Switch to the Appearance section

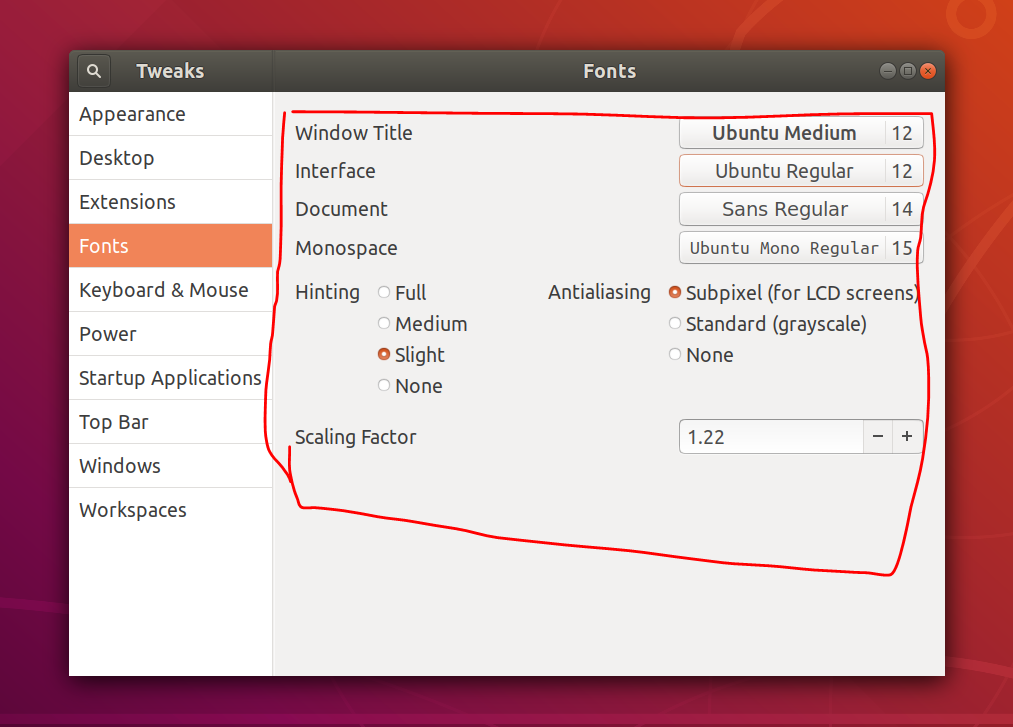click(x=132, y=114)
